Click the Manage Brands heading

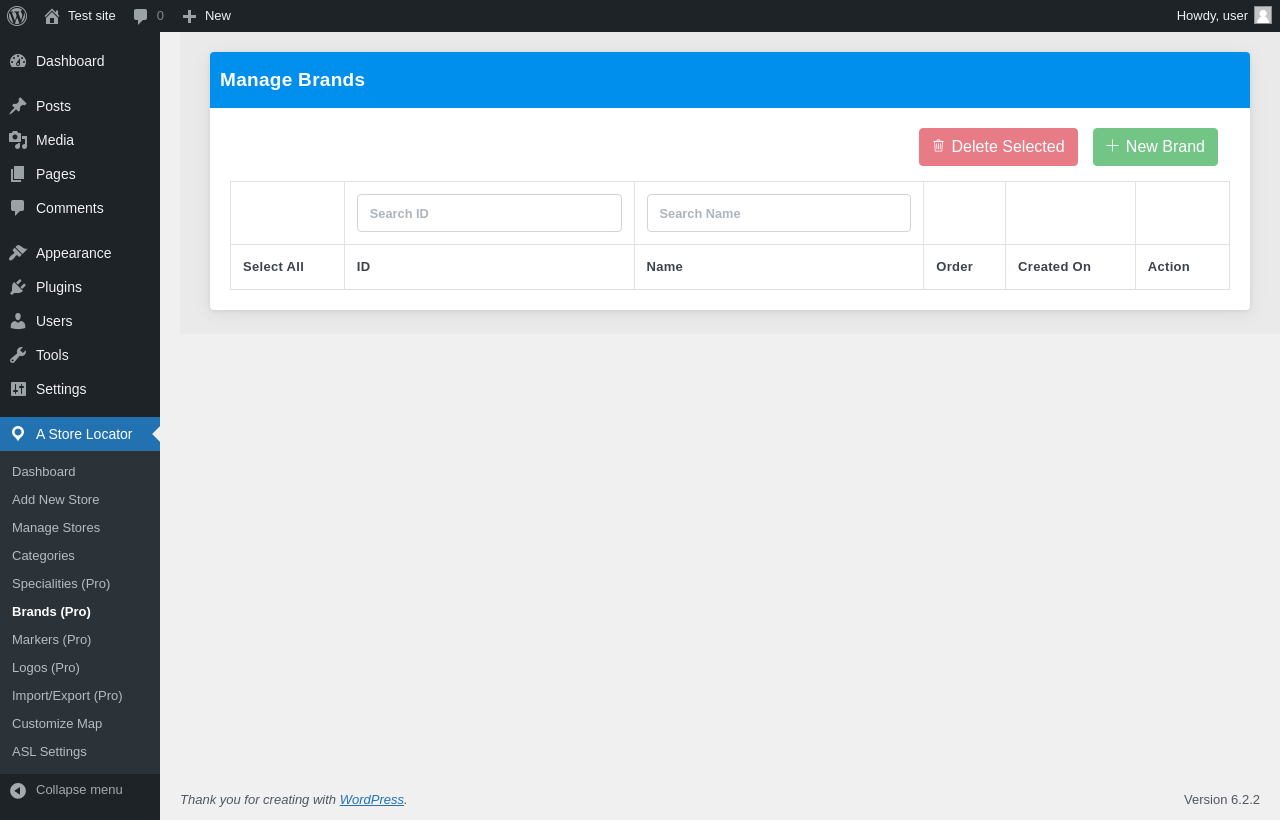[x=292, y=80]
